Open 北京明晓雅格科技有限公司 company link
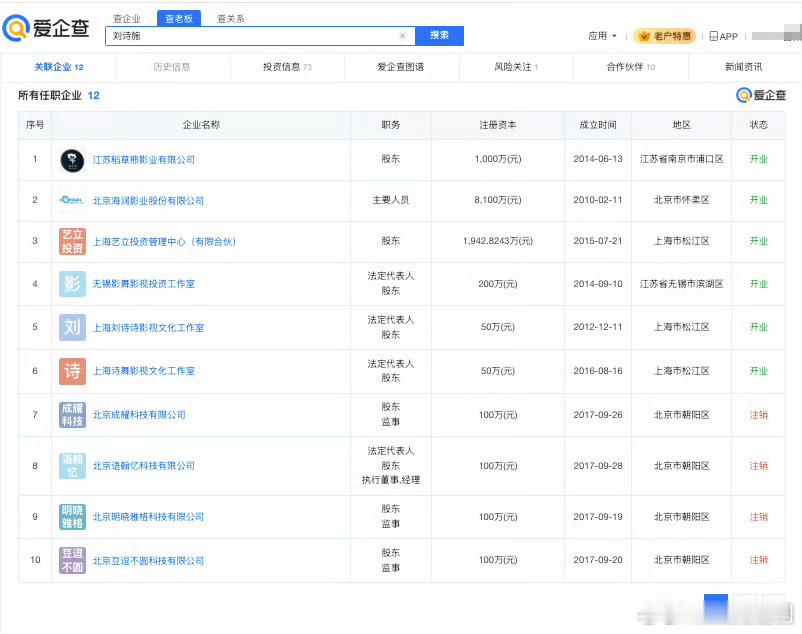The height and width of the screenshot is (634, 802). coord(148,517)
